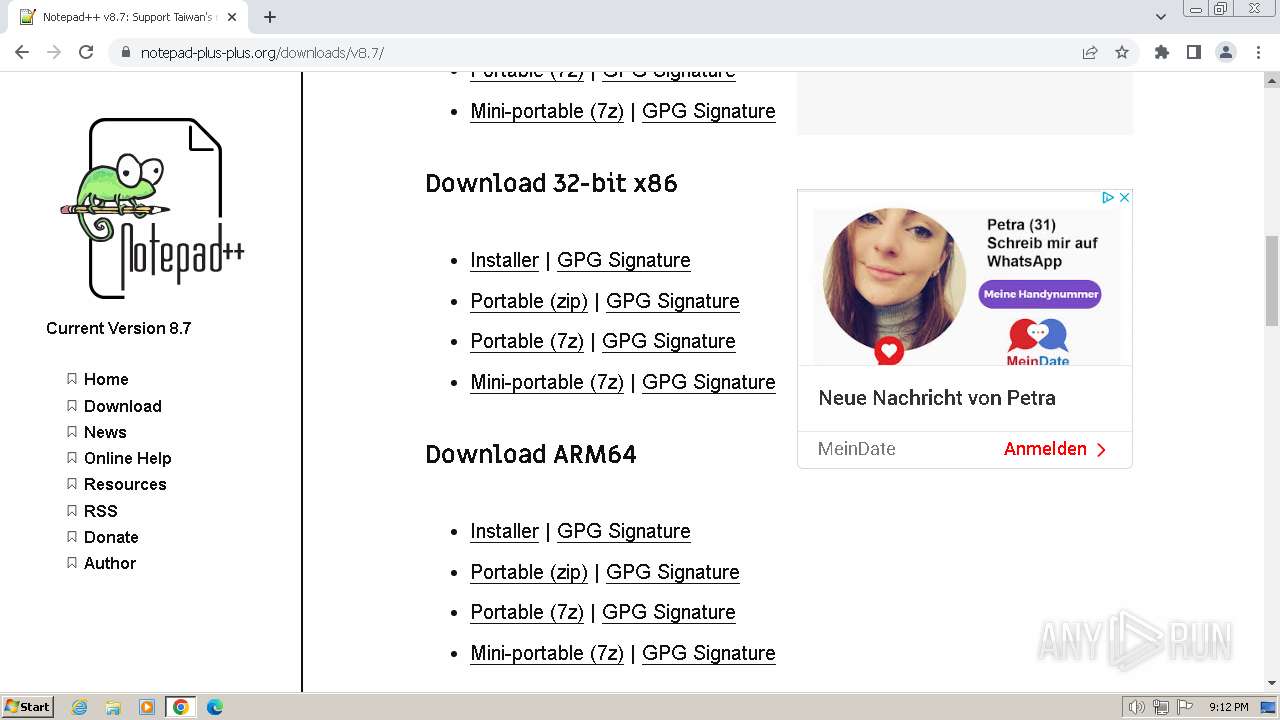This screenshot has width=1280, height=720.
Task: Click the network tray icon
Action: (1161, 707)
